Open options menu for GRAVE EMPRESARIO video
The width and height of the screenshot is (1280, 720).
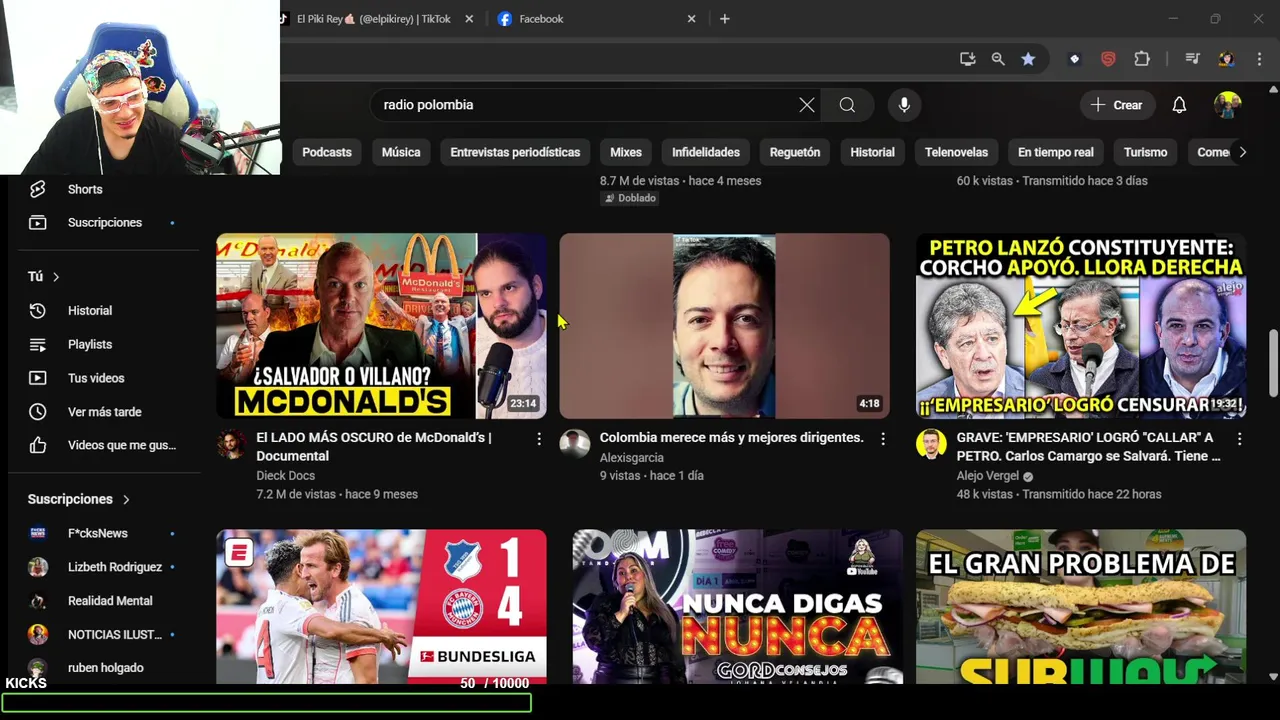(1239, 439)
